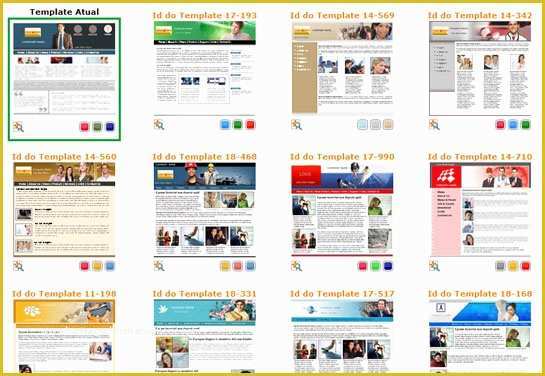Choose the pink color for Template 18-468
The height and width of the screenshot is (376, 545).
click(x=238, y=266)
